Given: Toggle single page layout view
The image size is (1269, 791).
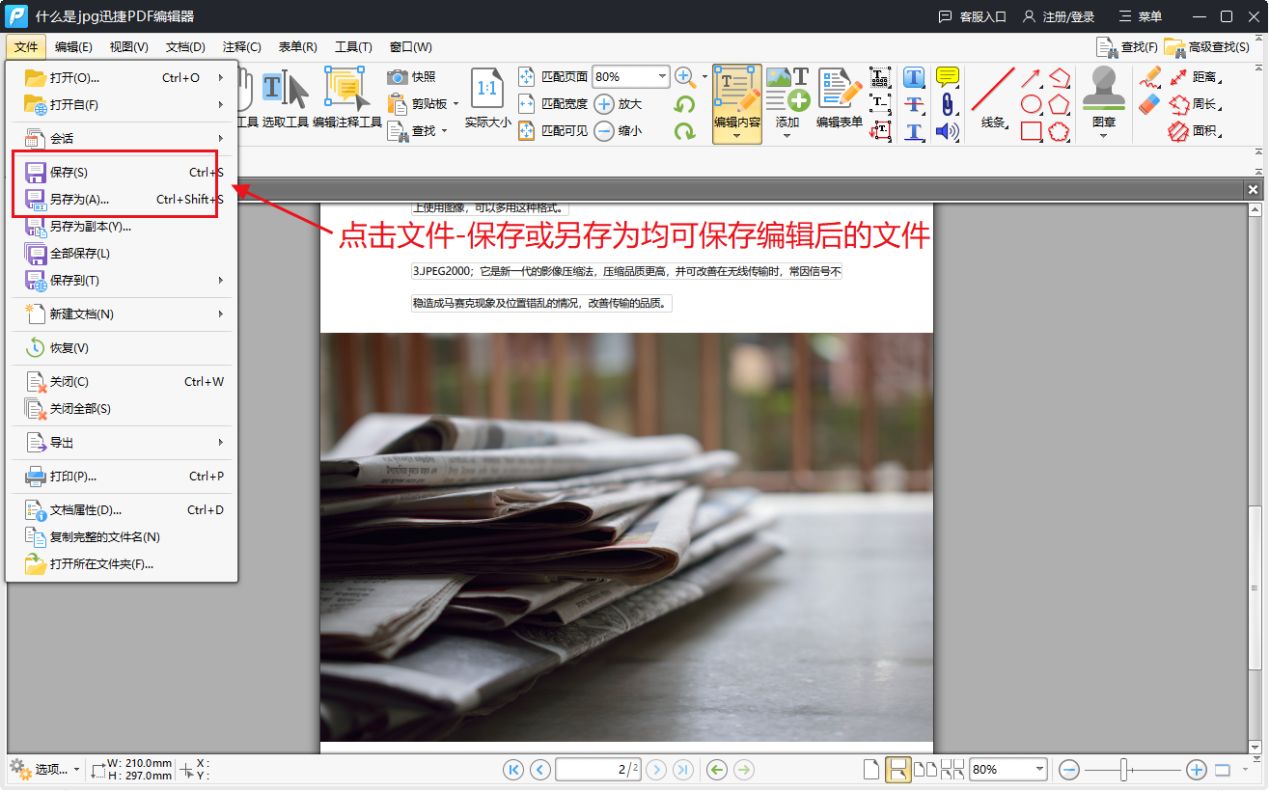Looking at the screenshot, I should pyautogui.click(x=872, y=769).
